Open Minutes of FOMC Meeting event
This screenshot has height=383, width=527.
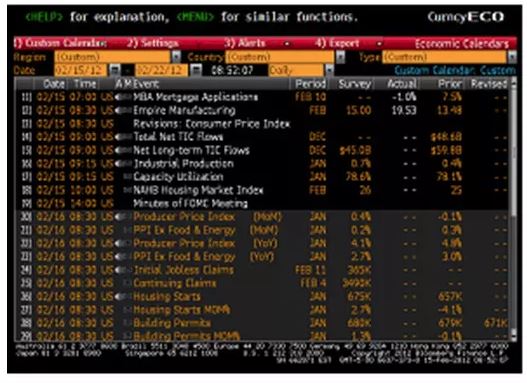(190, 203)
